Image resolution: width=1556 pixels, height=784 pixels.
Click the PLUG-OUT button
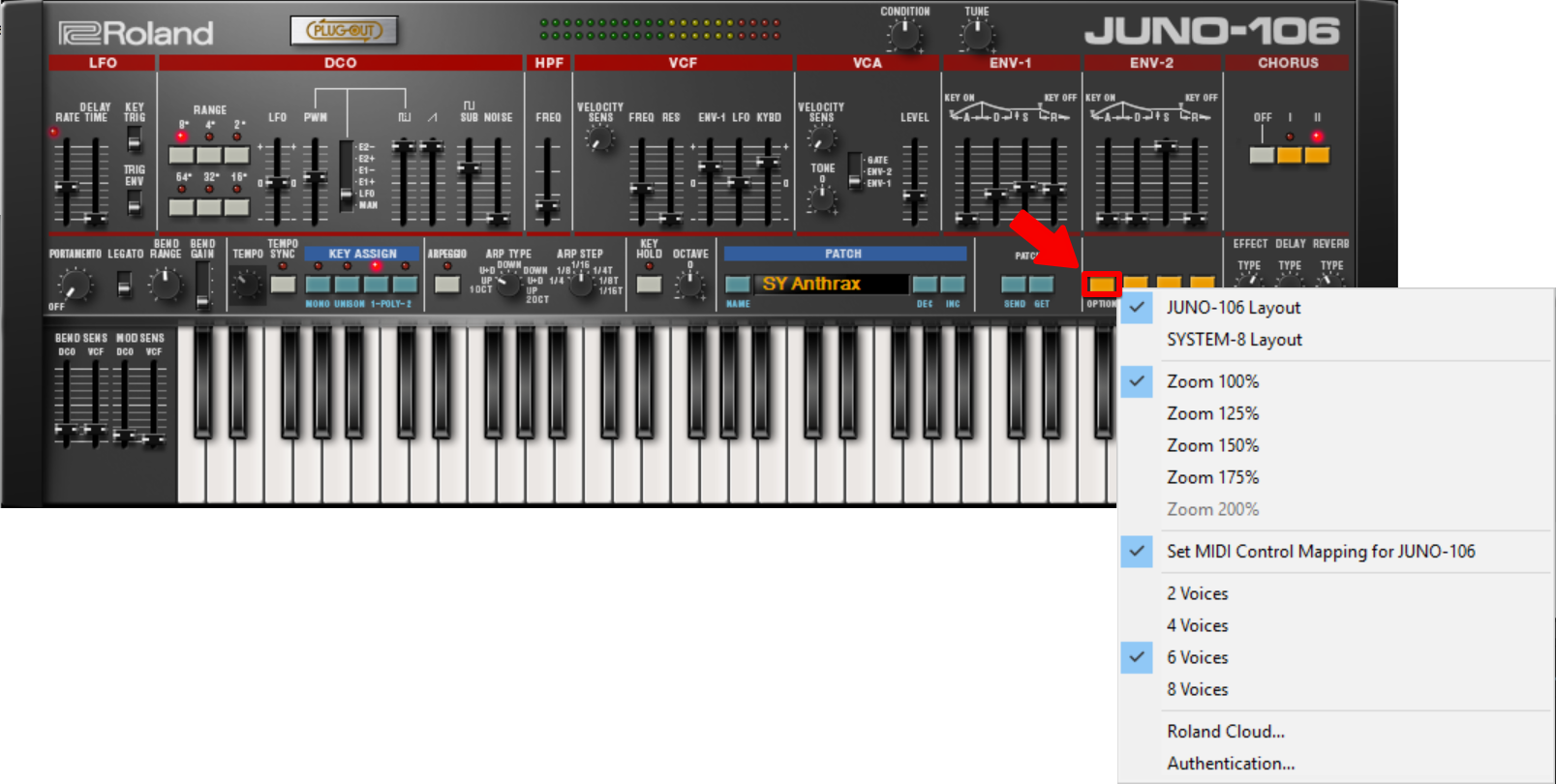pos(345,30)
